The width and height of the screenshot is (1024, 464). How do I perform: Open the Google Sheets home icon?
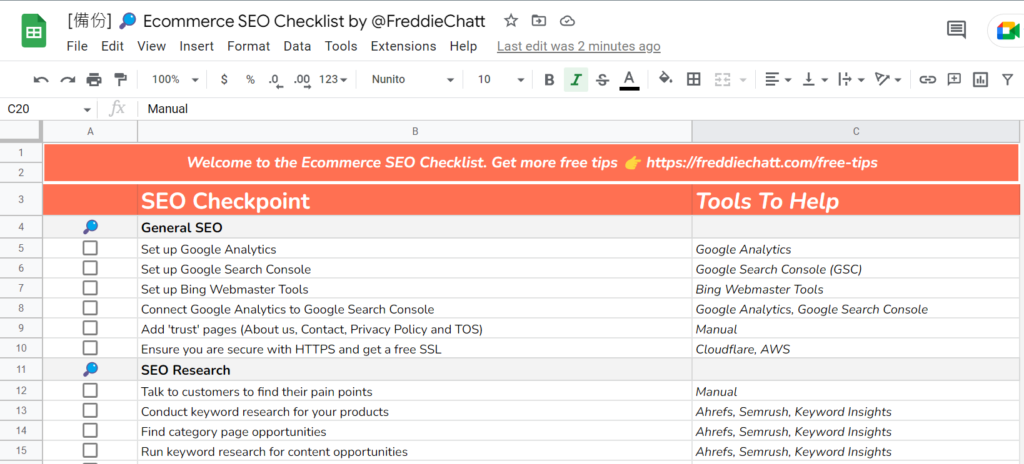(33, 31)
